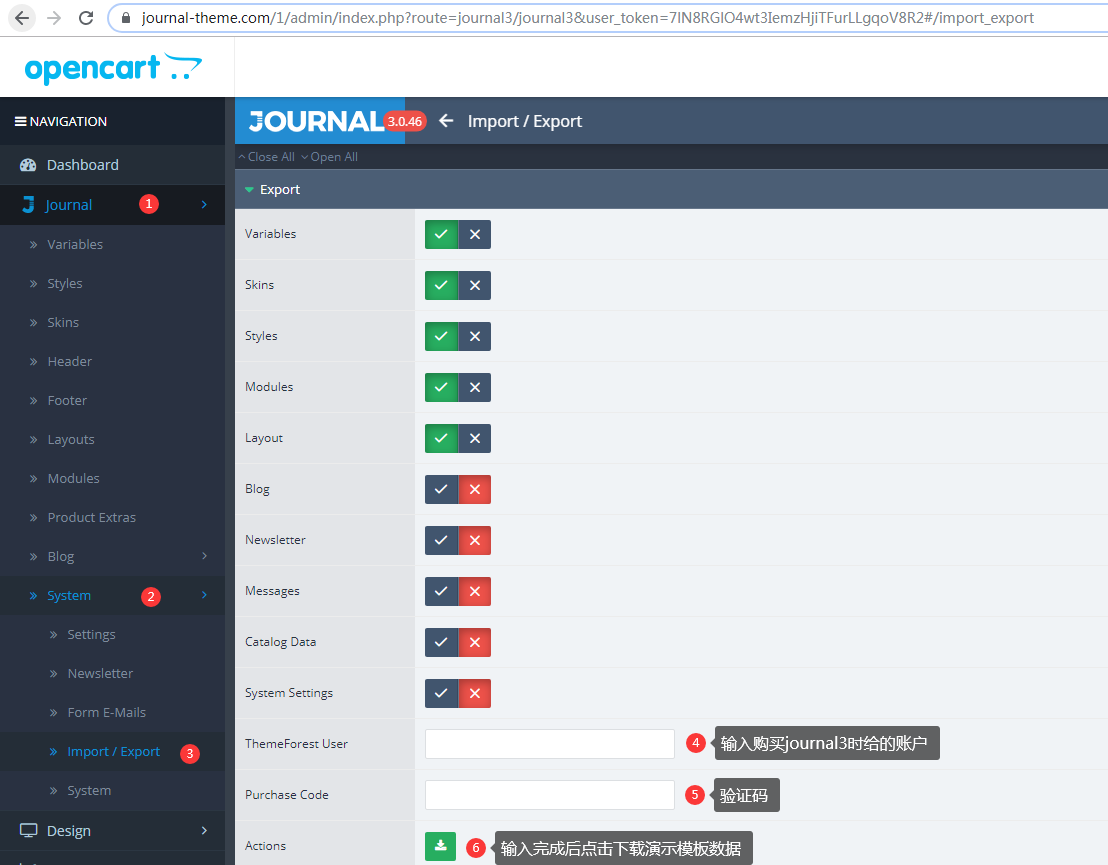Expand the Journal menu chevron
This screenshot has width=1108, height=865.
point(204,204)
